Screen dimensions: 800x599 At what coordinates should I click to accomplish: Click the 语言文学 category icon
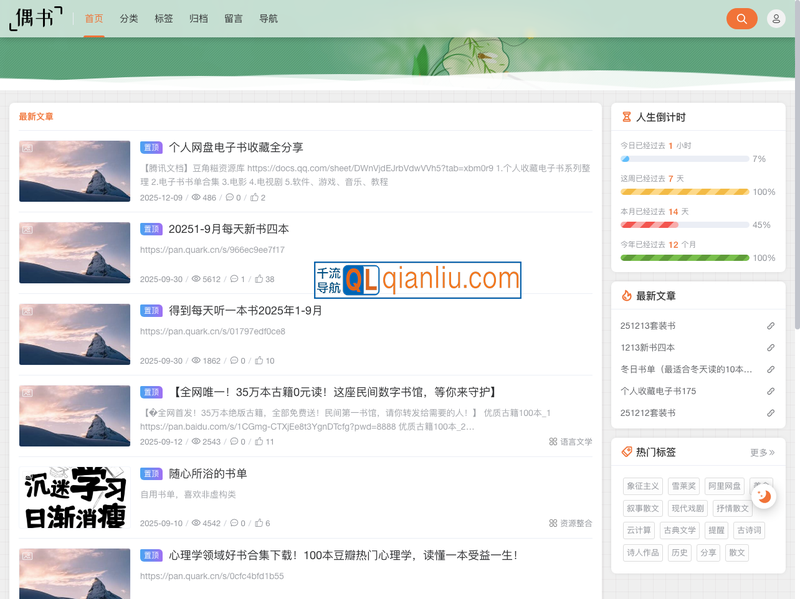click(551, 440)
